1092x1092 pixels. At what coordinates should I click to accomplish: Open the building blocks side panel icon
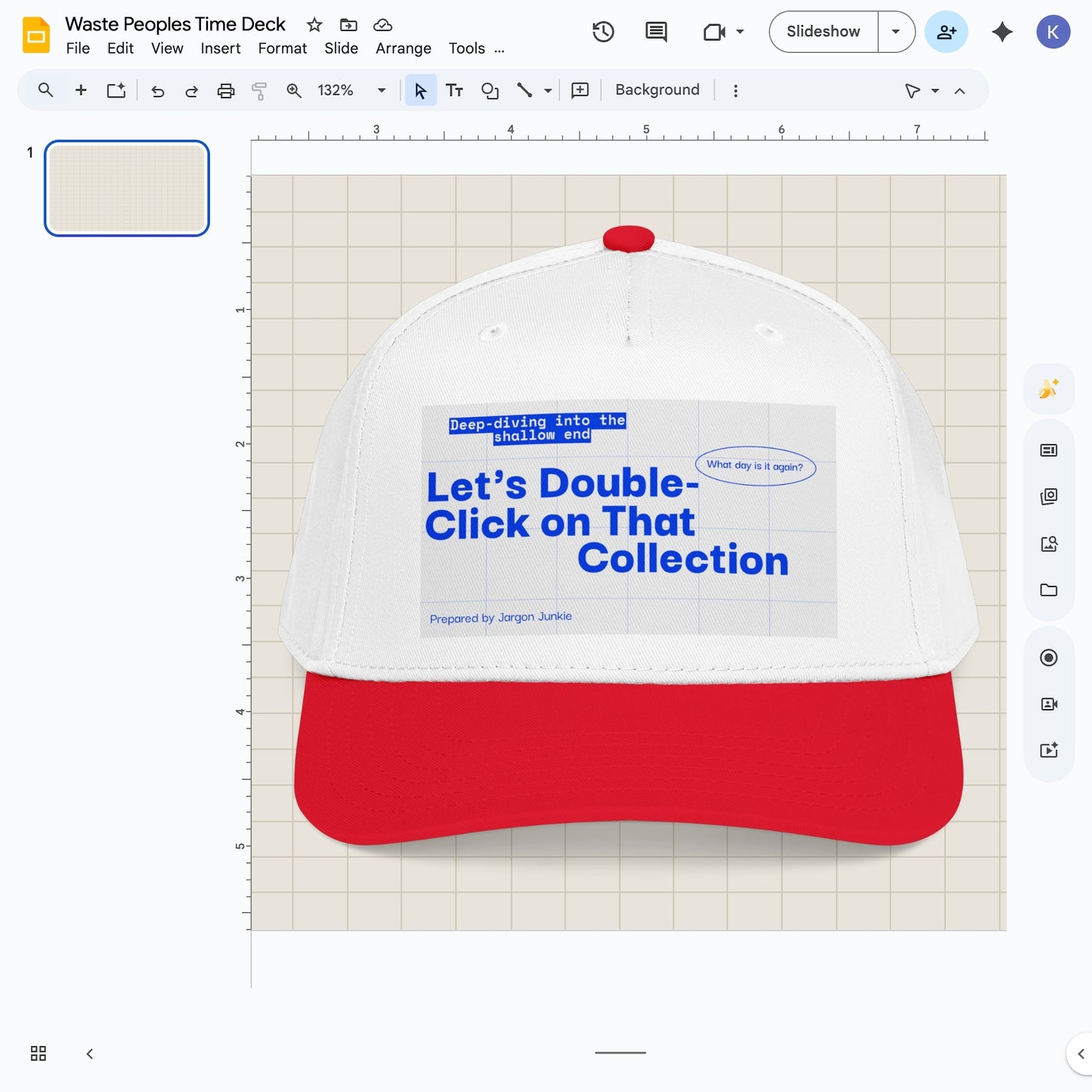point(1049,497)
